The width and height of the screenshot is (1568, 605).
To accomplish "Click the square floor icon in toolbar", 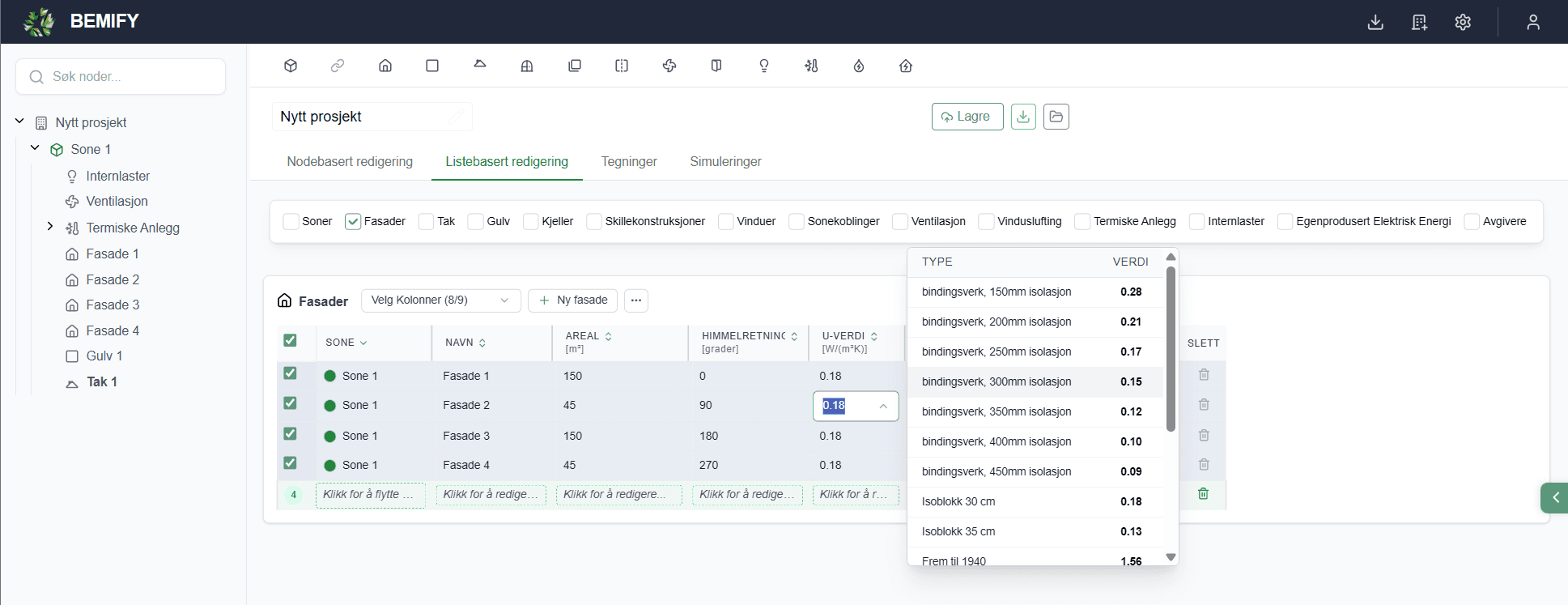I will point(432,66).
